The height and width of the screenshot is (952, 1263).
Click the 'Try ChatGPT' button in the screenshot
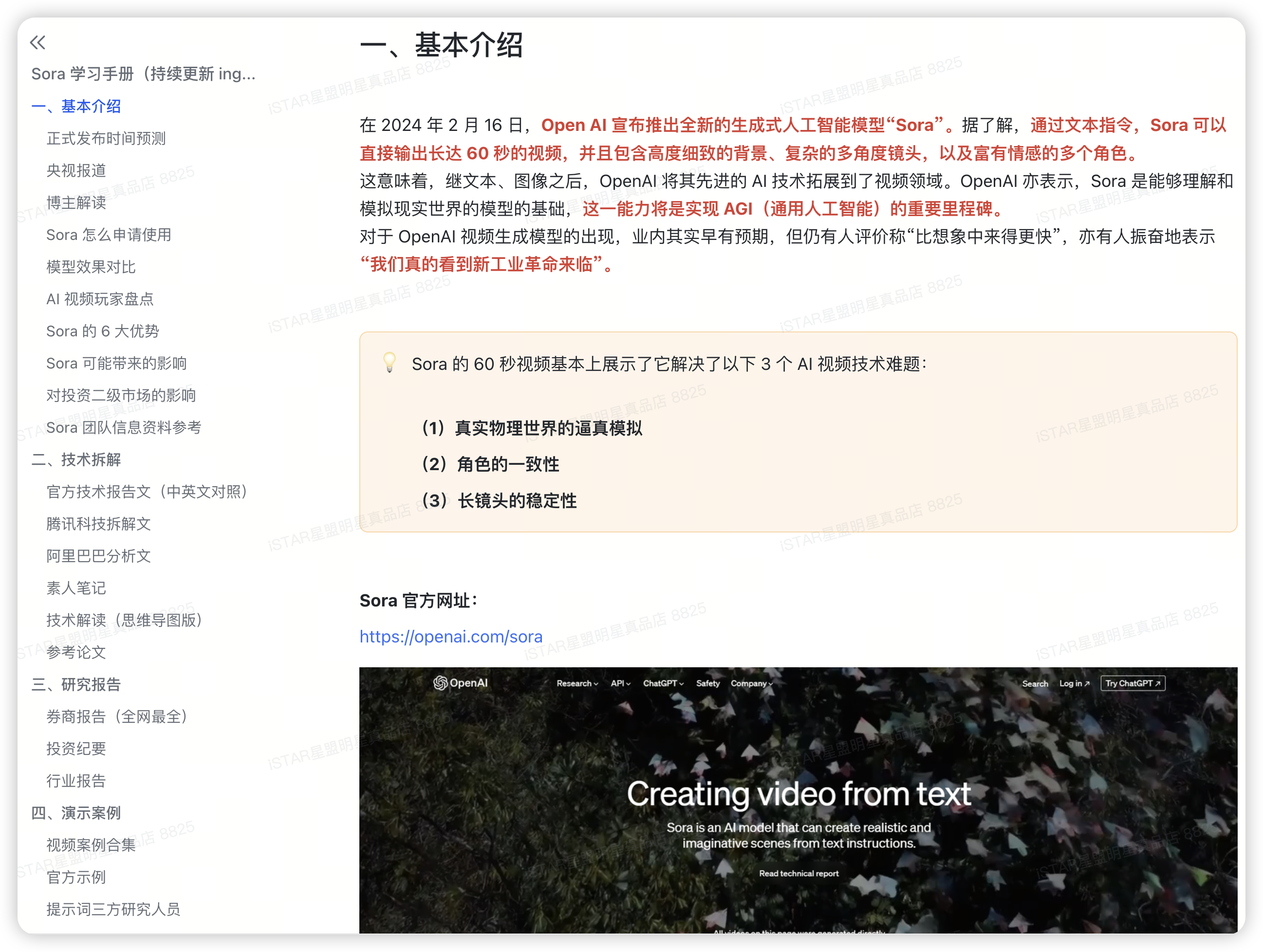click(x=1133, y=683)
